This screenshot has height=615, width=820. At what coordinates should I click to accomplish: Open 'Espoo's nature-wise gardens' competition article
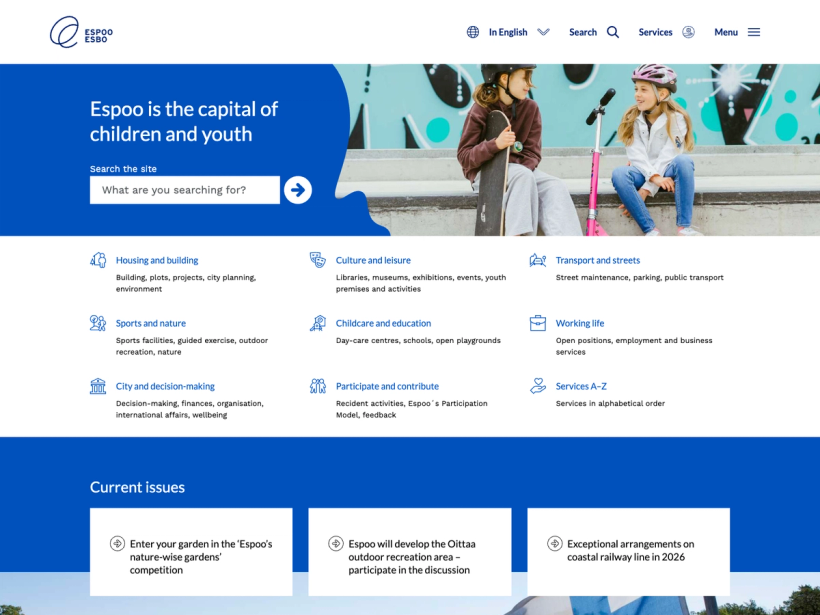pyautogui.click(x=201, y=556)
